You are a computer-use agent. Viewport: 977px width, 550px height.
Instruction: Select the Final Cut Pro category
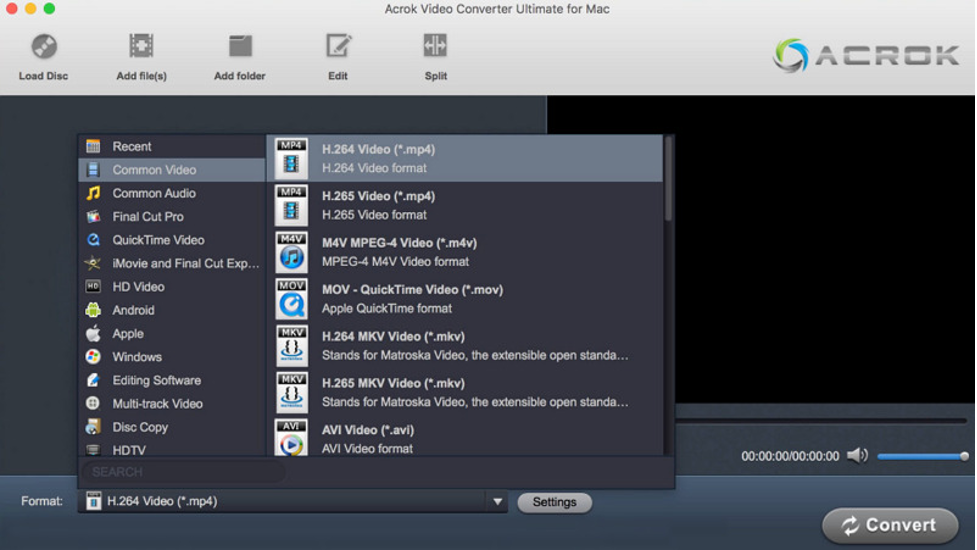coord(147,216)
